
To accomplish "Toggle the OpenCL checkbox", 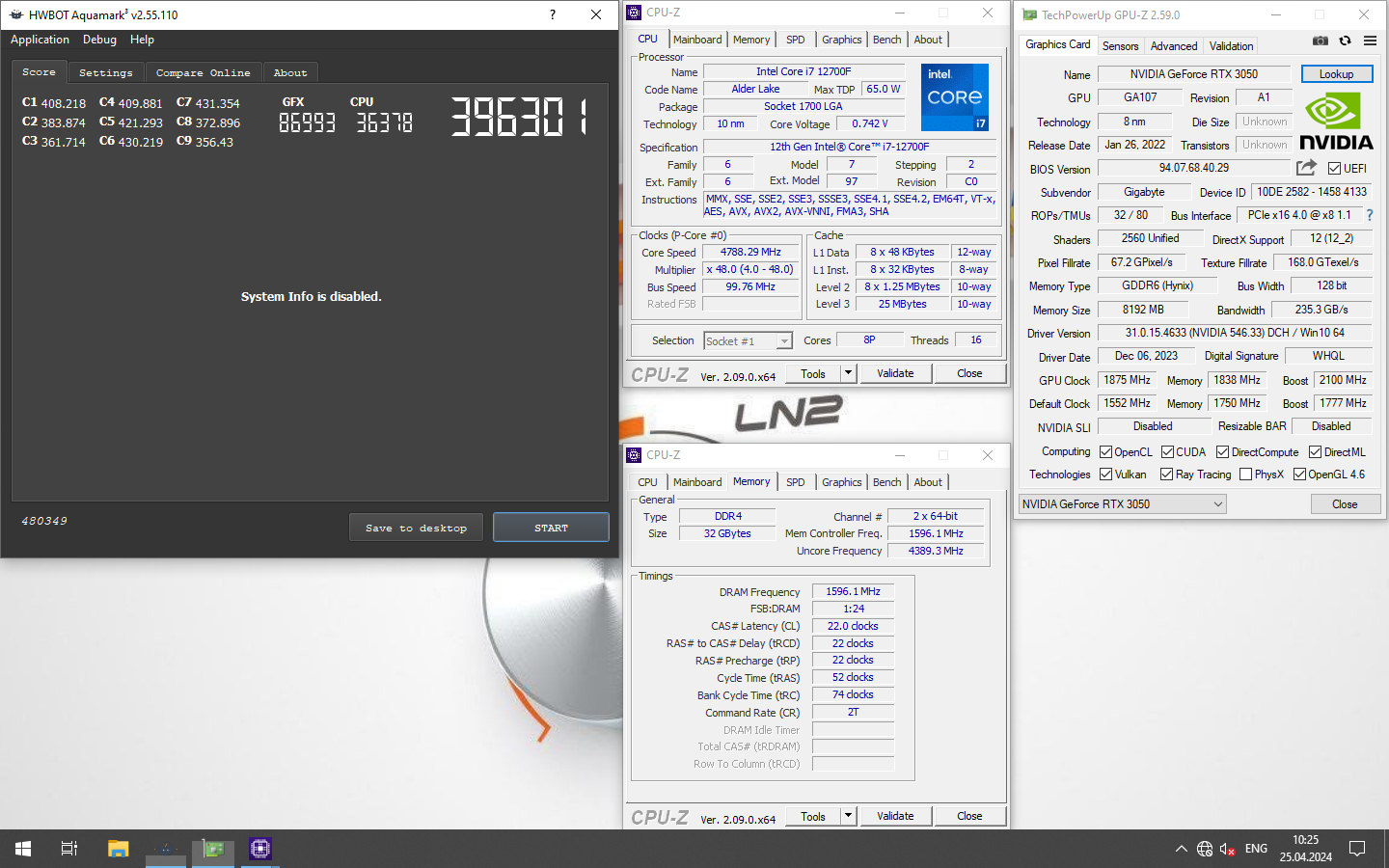I will (1105, 451).
